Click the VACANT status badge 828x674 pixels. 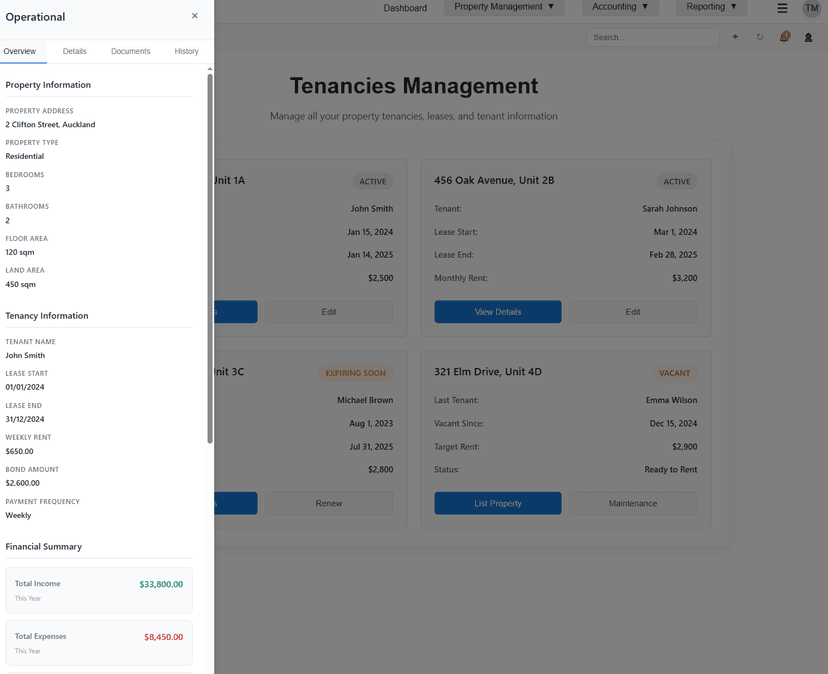tap(674, 373)
